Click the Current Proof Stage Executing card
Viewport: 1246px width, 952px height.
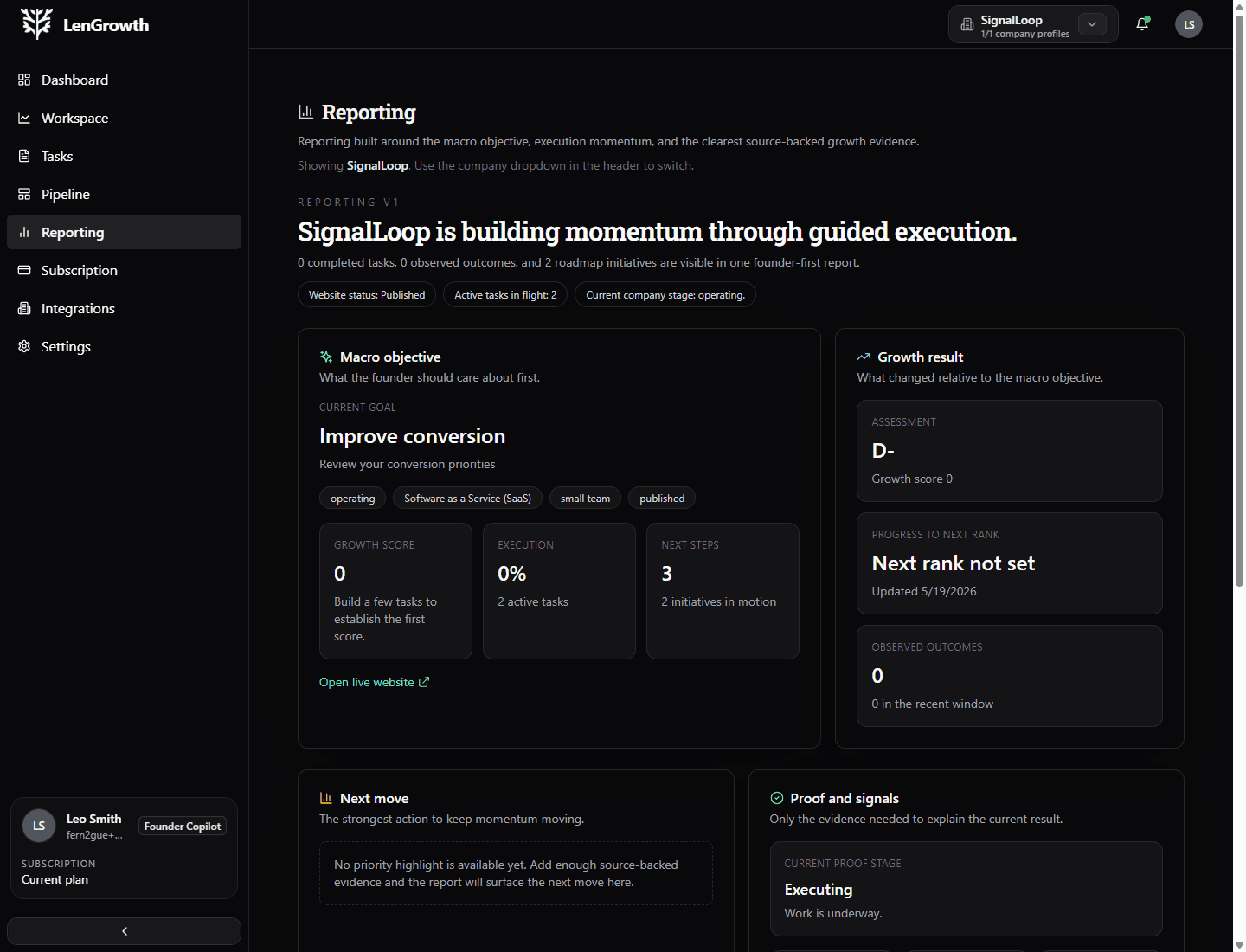[966, 889]
